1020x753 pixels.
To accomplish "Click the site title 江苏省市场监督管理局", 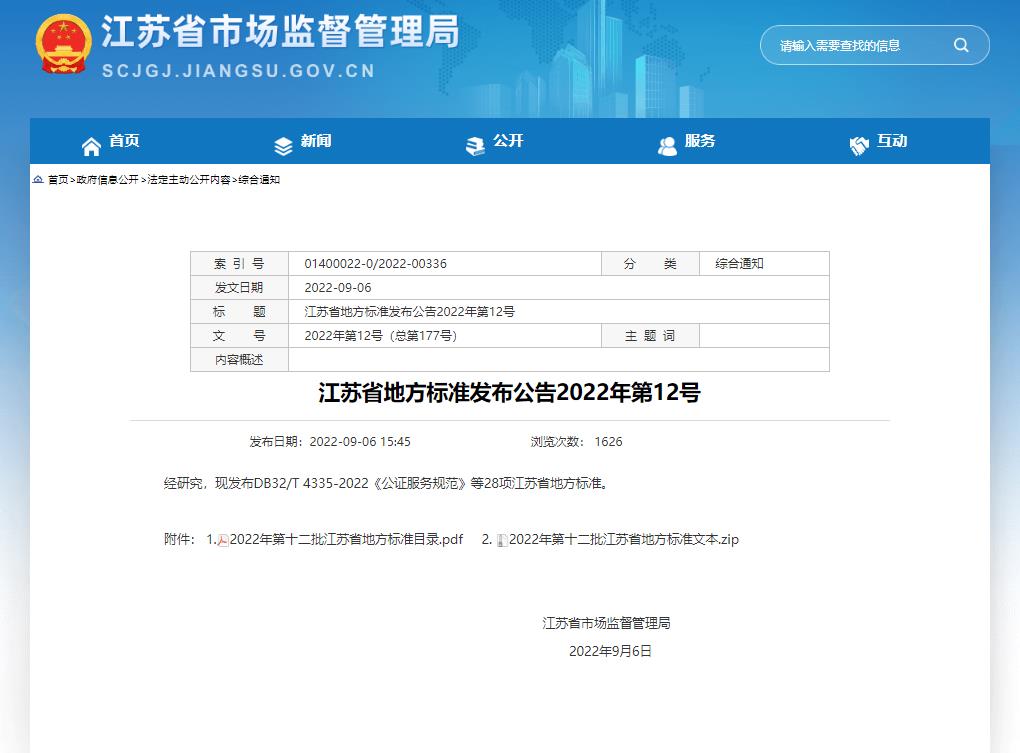I will 280,31.
